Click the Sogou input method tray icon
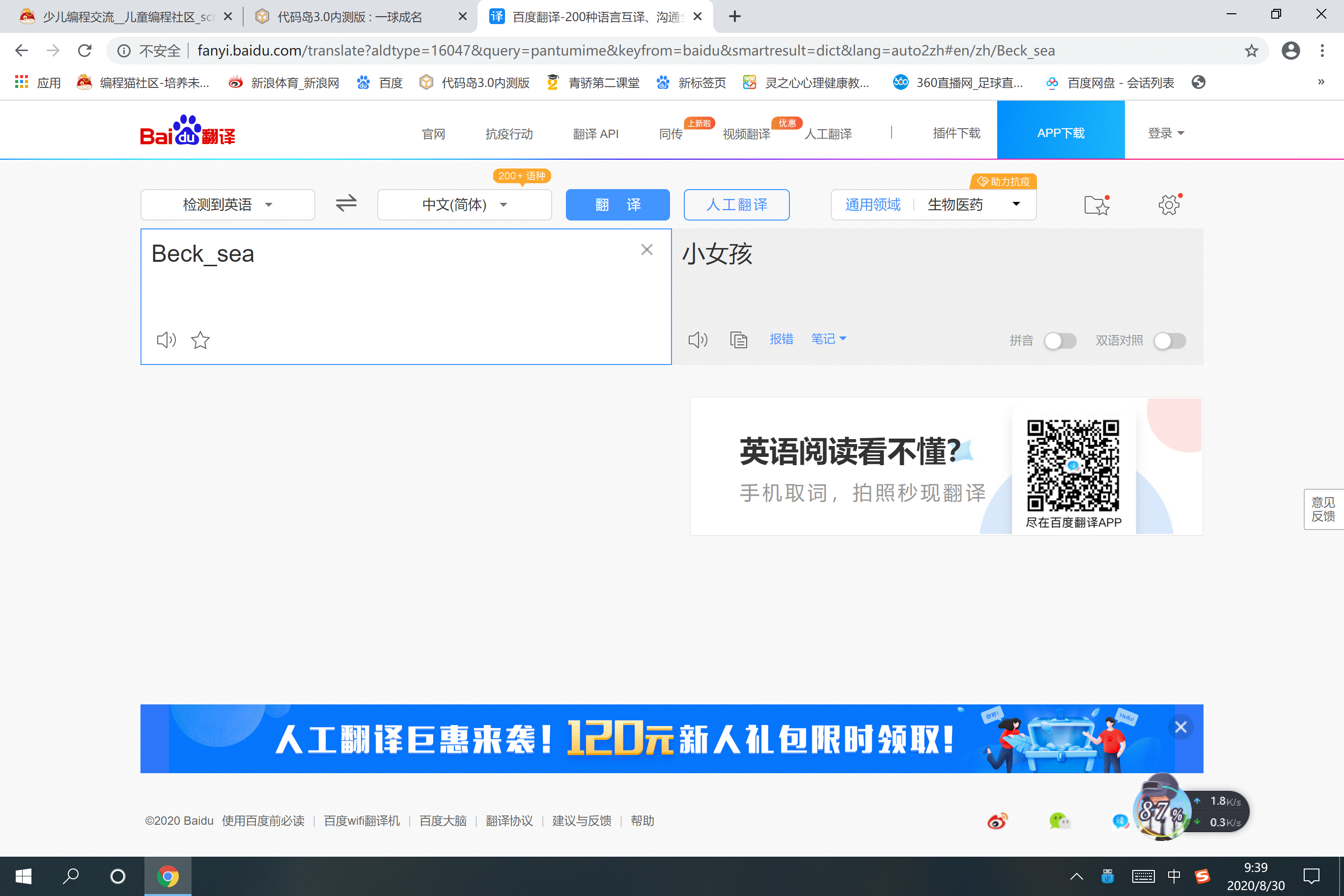This screenshot has height=896, width=1344. (x=1203, y=876)
